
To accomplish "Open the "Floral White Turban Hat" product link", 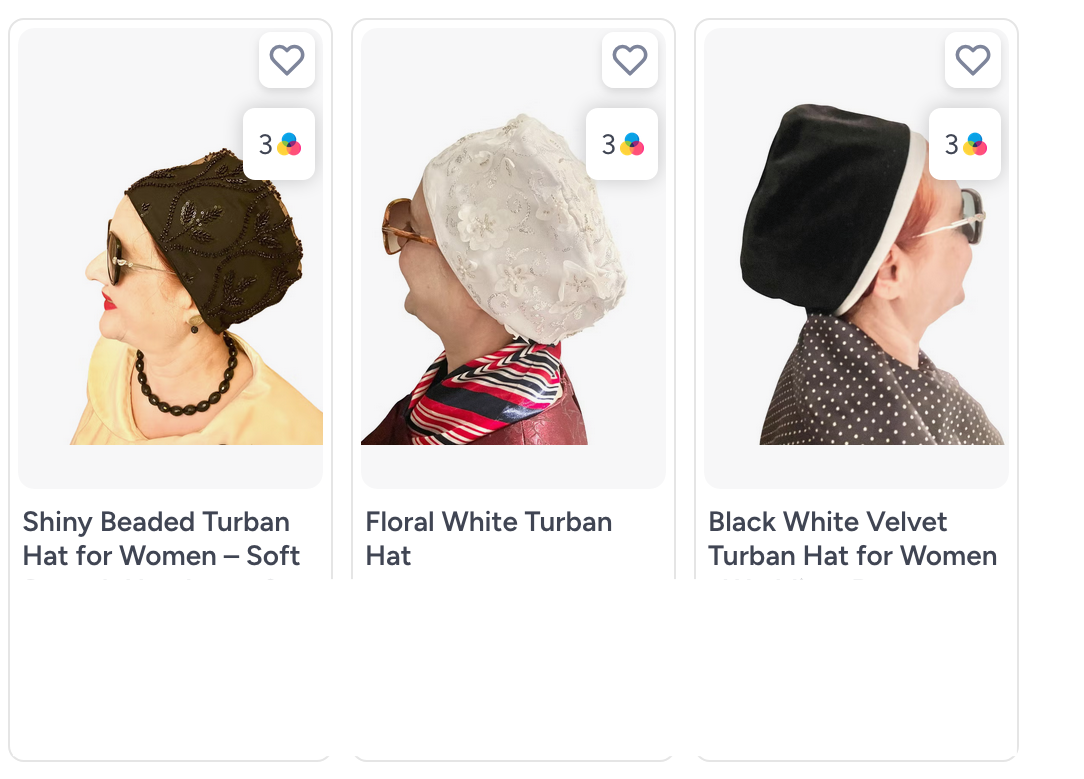I will (488, 538).
